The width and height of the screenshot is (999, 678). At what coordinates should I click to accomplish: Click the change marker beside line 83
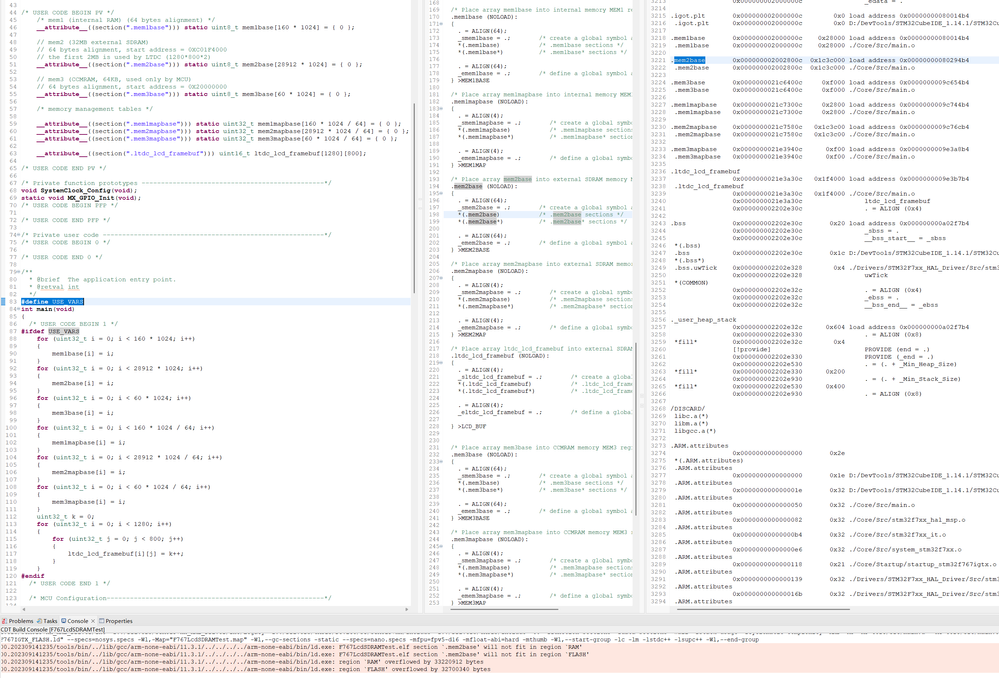coord(3,302)
